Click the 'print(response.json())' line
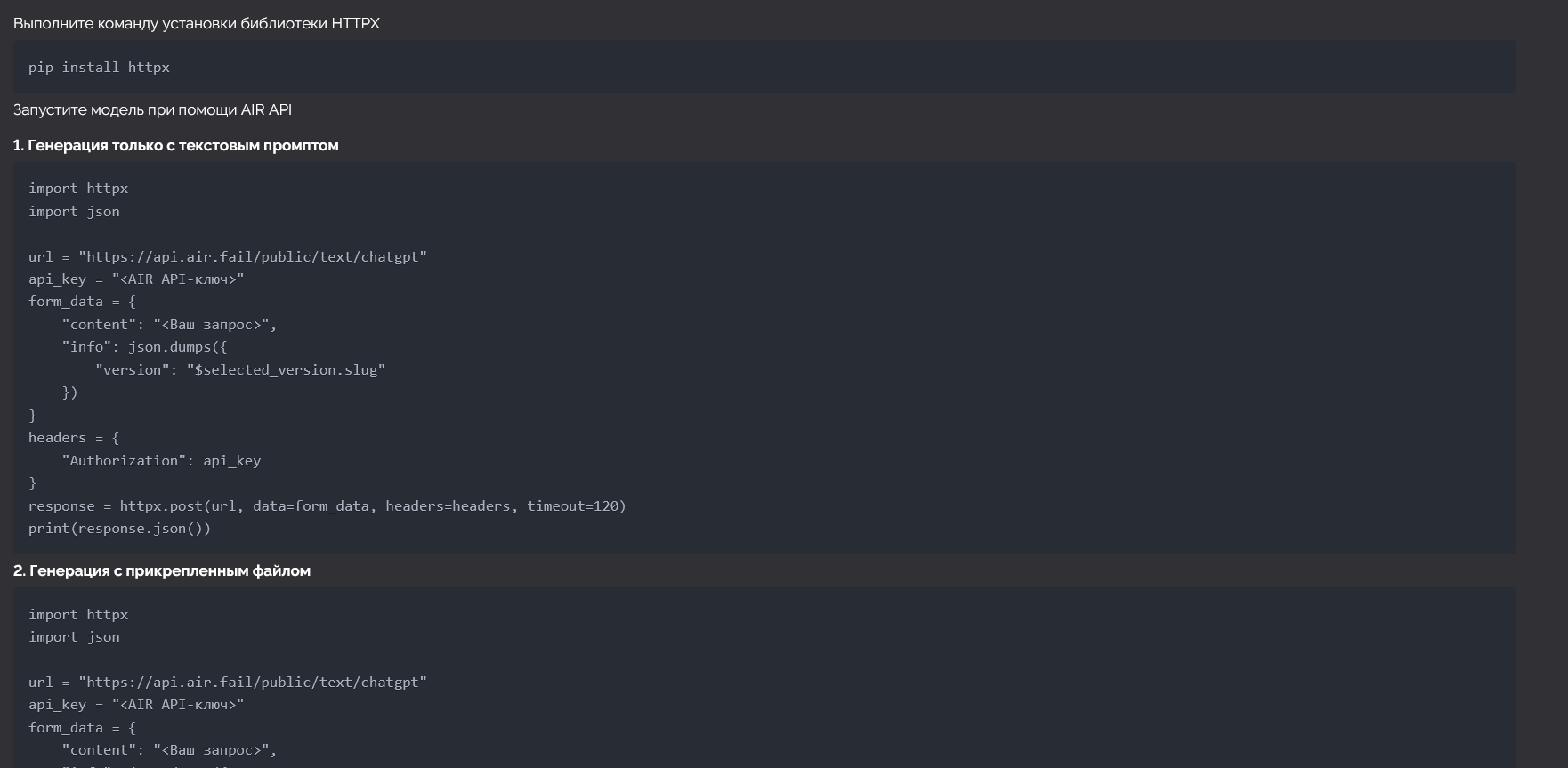Image resolution: width=1568 pixels, height=768 pixels. click(120, 529)
